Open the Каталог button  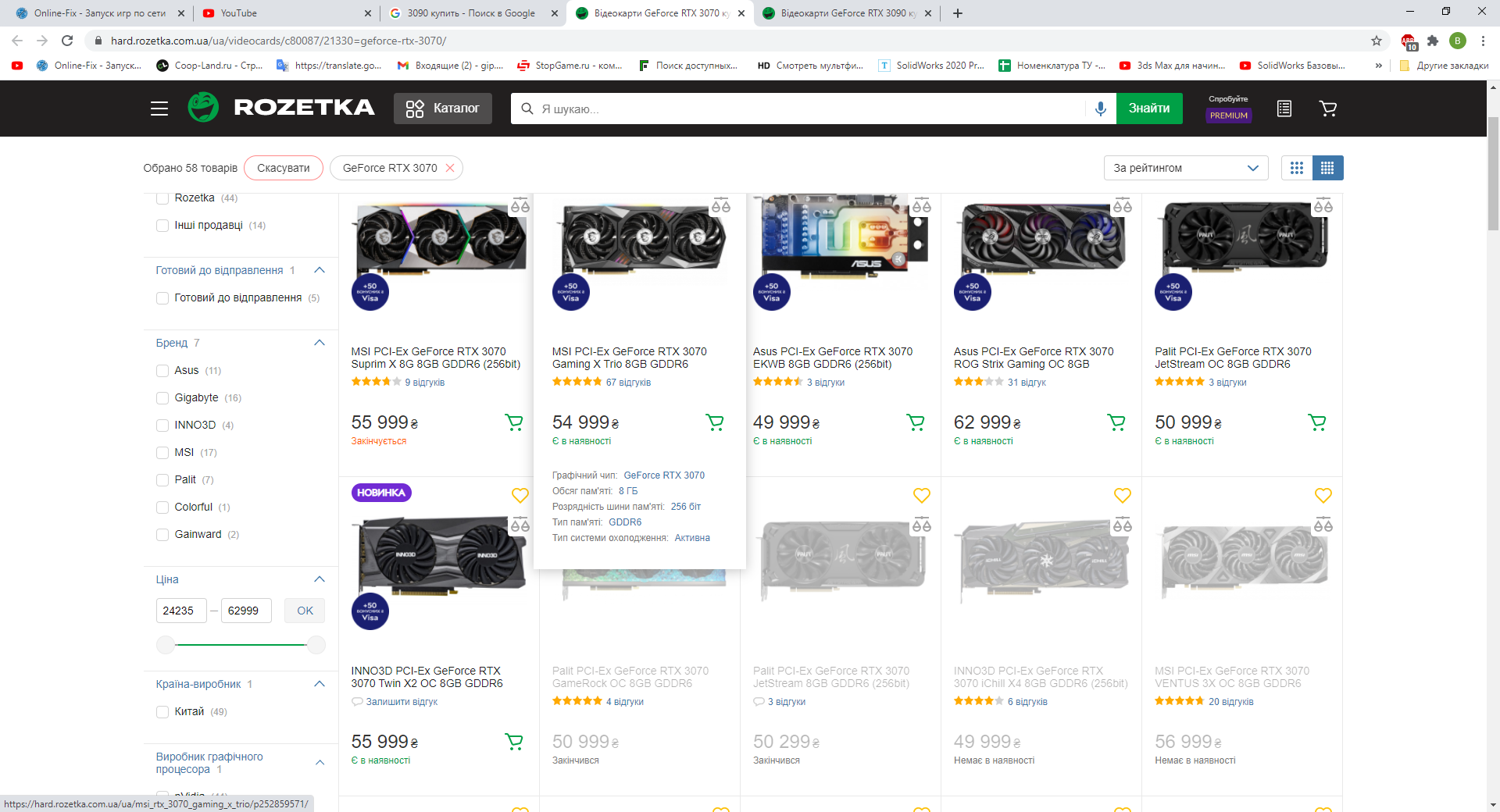(x=443, y=109)
